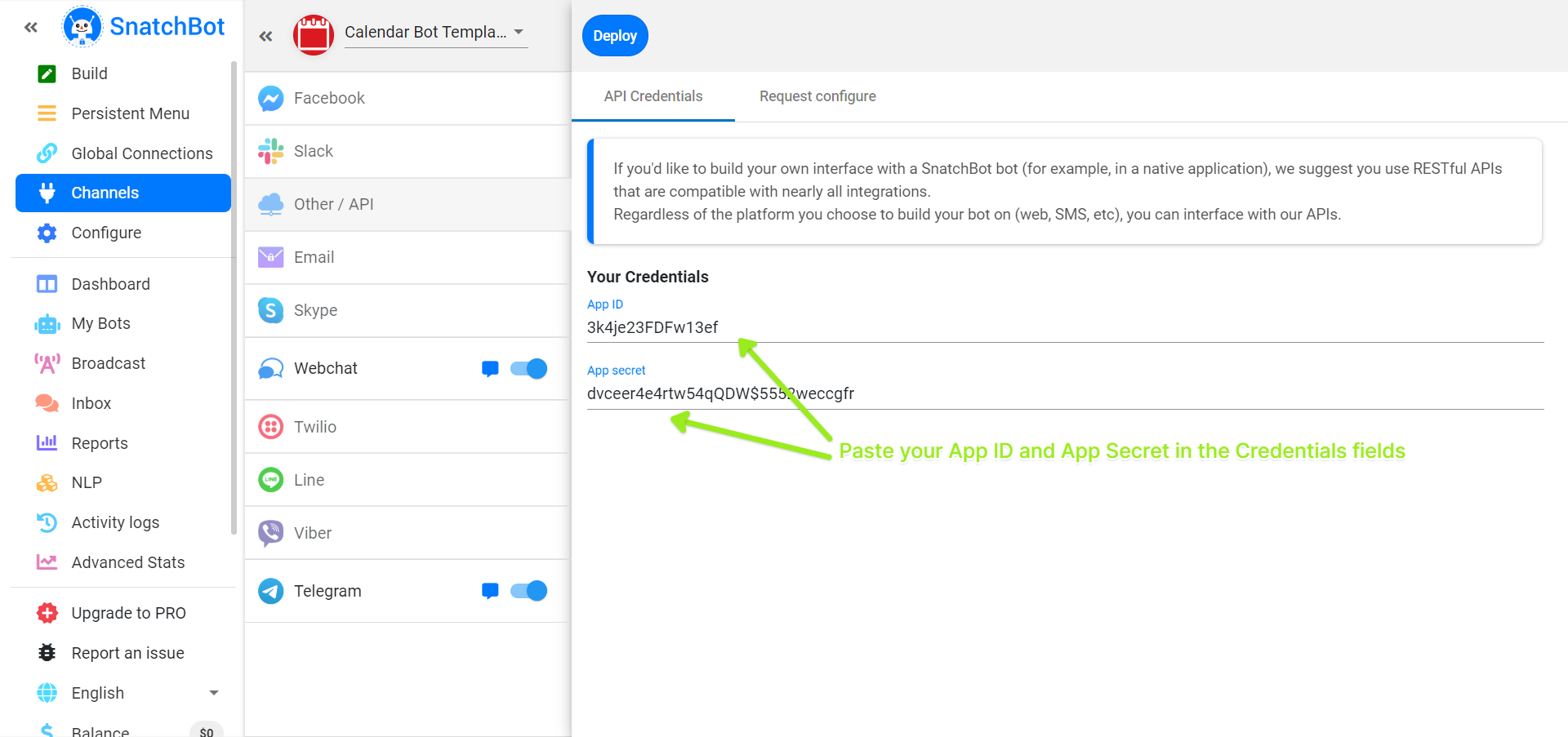Click the Advanced Stats graph icon
The height and width of the screenshot is (737, 1568).
coord(47,562)
